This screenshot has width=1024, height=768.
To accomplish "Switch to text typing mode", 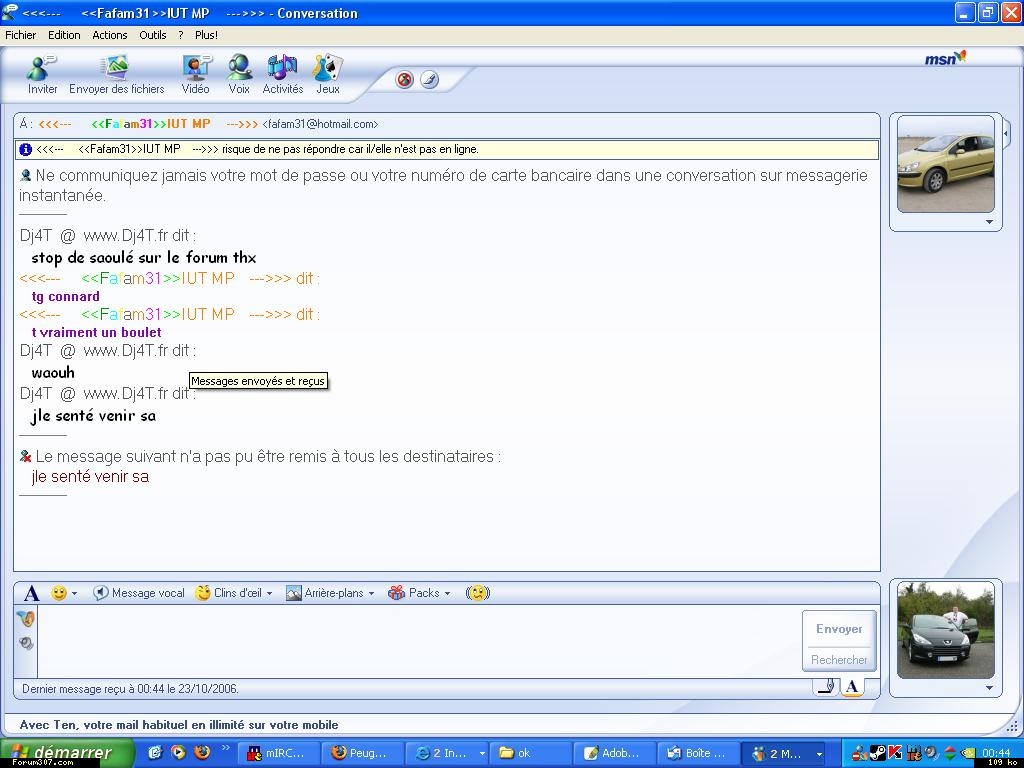I will pyautogui.click(x=851, y=687).
